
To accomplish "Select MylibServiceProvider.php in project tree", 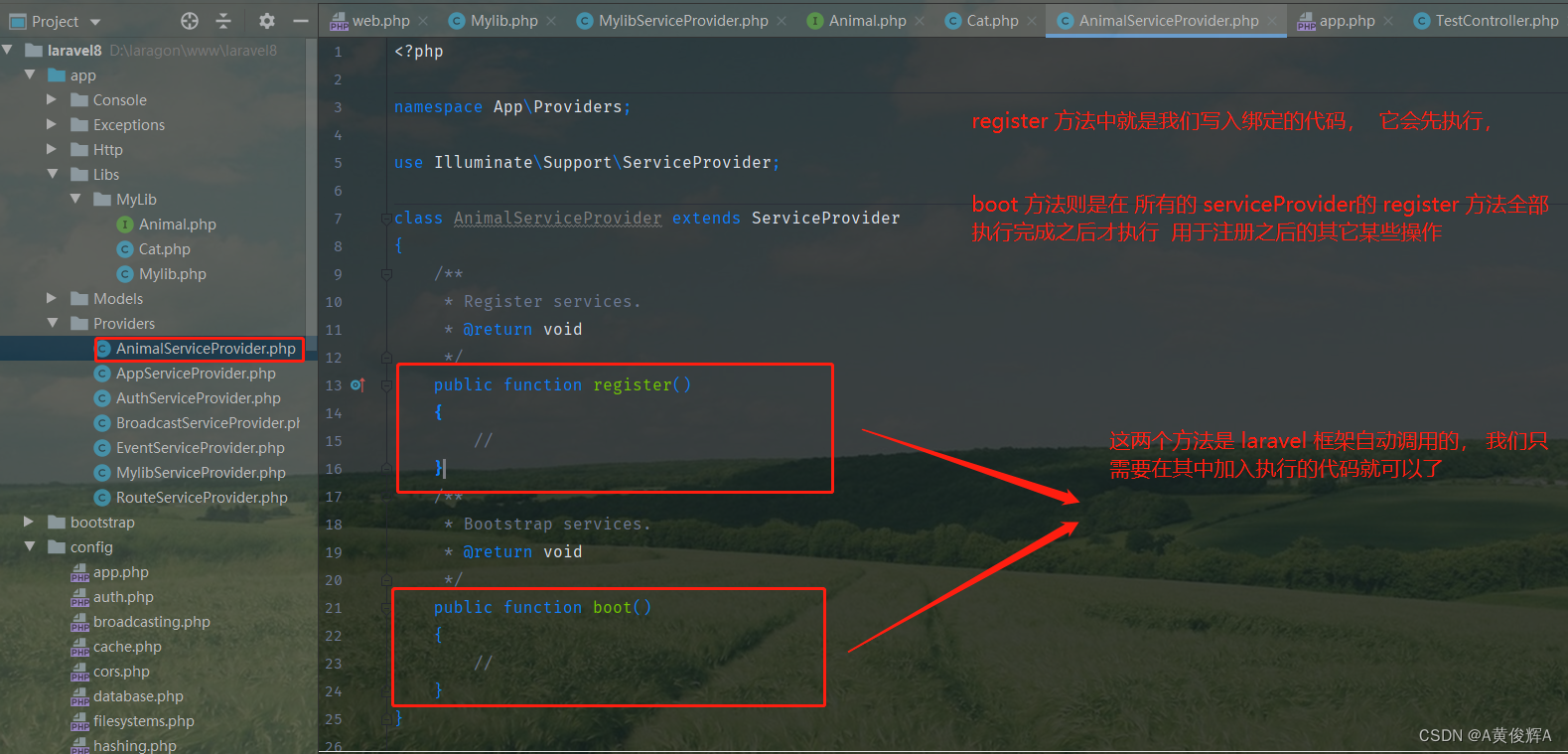I will (x=201, y=473).
